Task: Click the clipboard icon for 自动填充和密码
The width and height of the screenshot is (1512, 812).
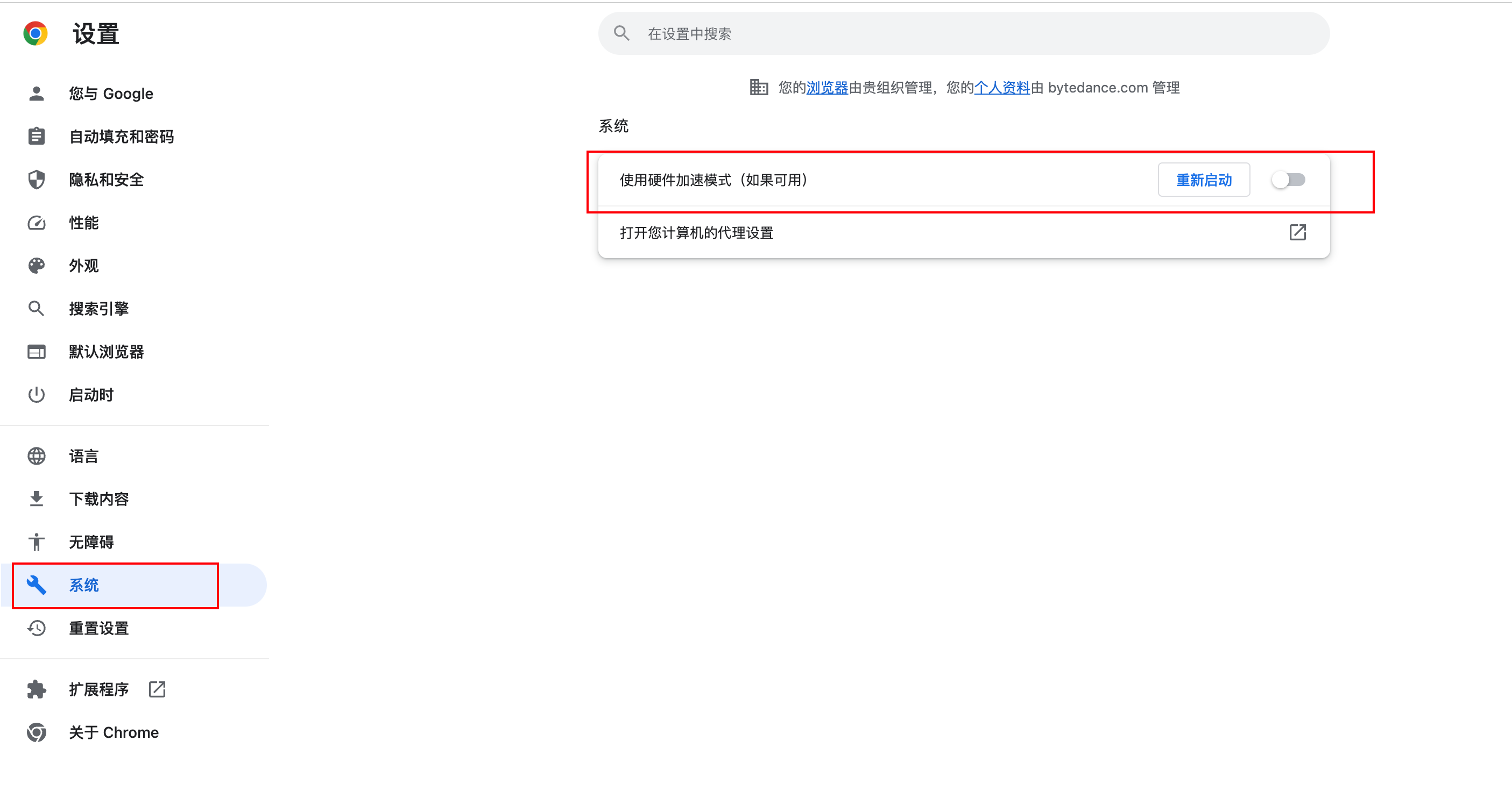Action: click(37, 137)
